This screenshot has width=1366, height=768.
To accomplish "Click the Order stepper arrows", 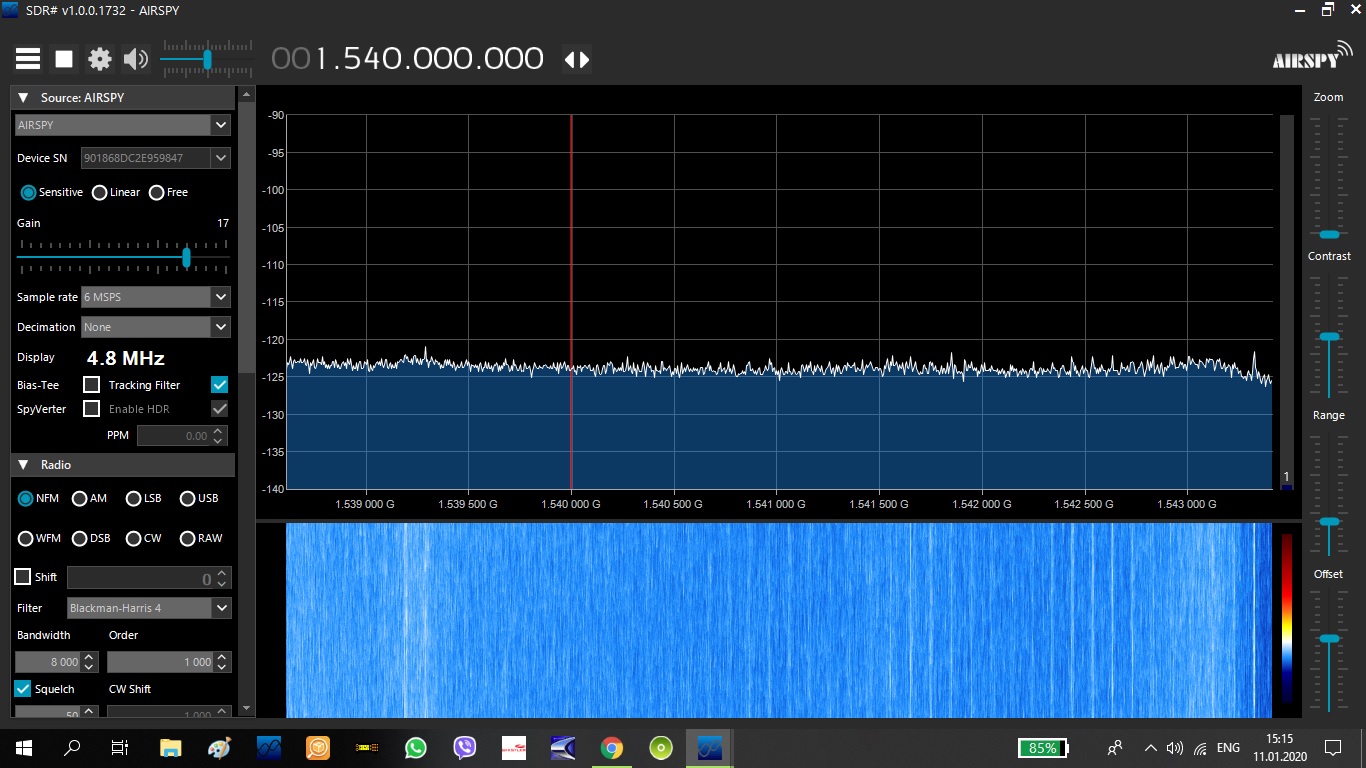I will [222, 662].
